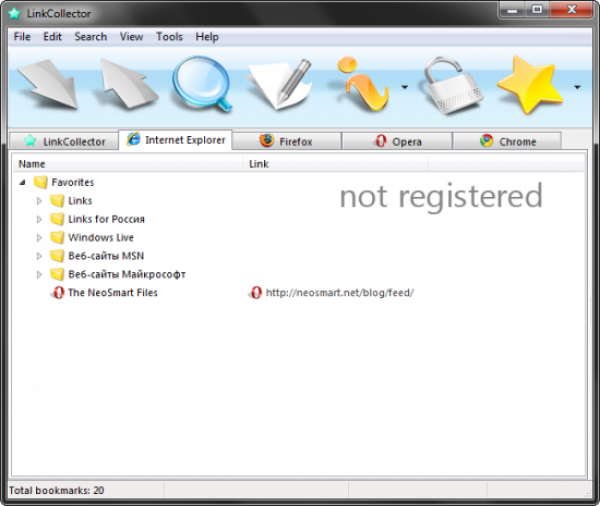
Task: Click the up-right arrow export toolbar icon
Action: click(x=128, y=83)
